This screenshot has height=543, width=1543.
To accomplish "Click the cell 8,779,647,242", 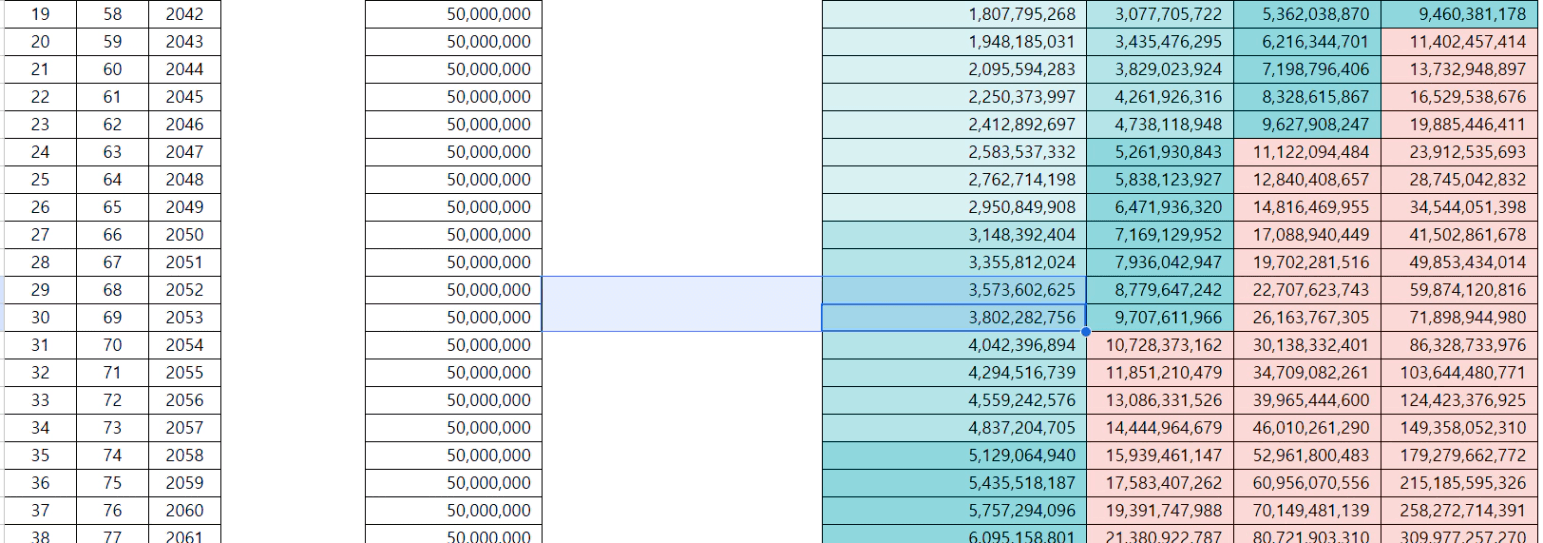I will tap(1159, 290).
